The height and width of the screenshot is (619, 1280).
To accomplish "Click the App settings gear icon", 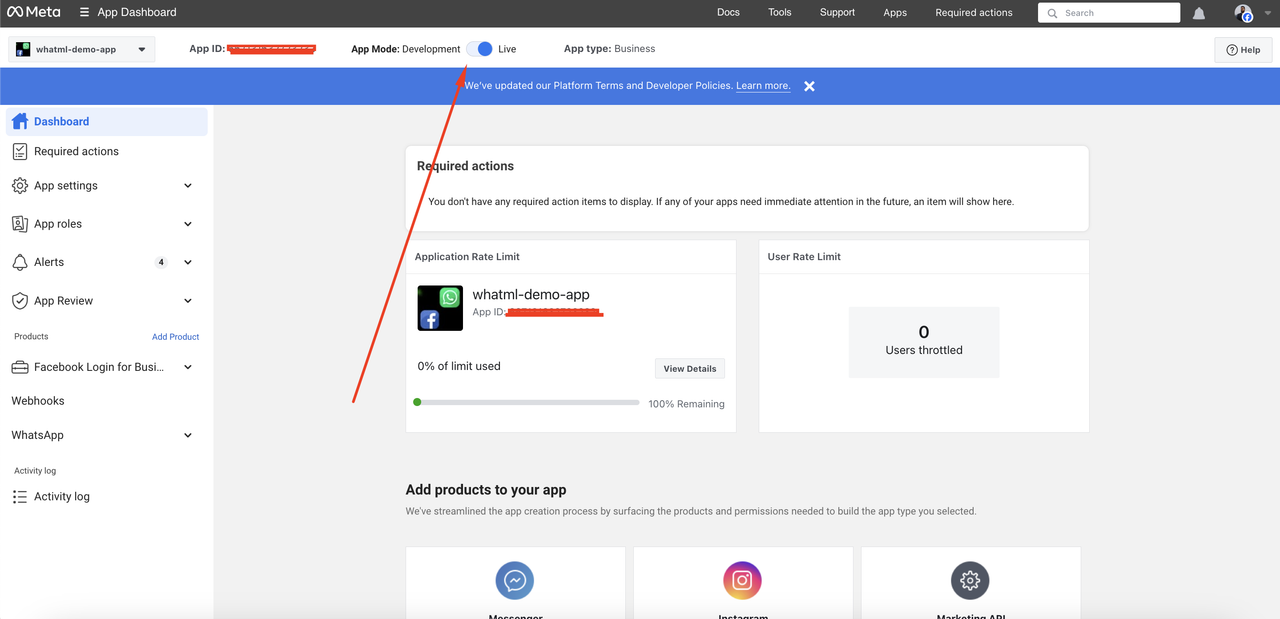I will (19, 186).
